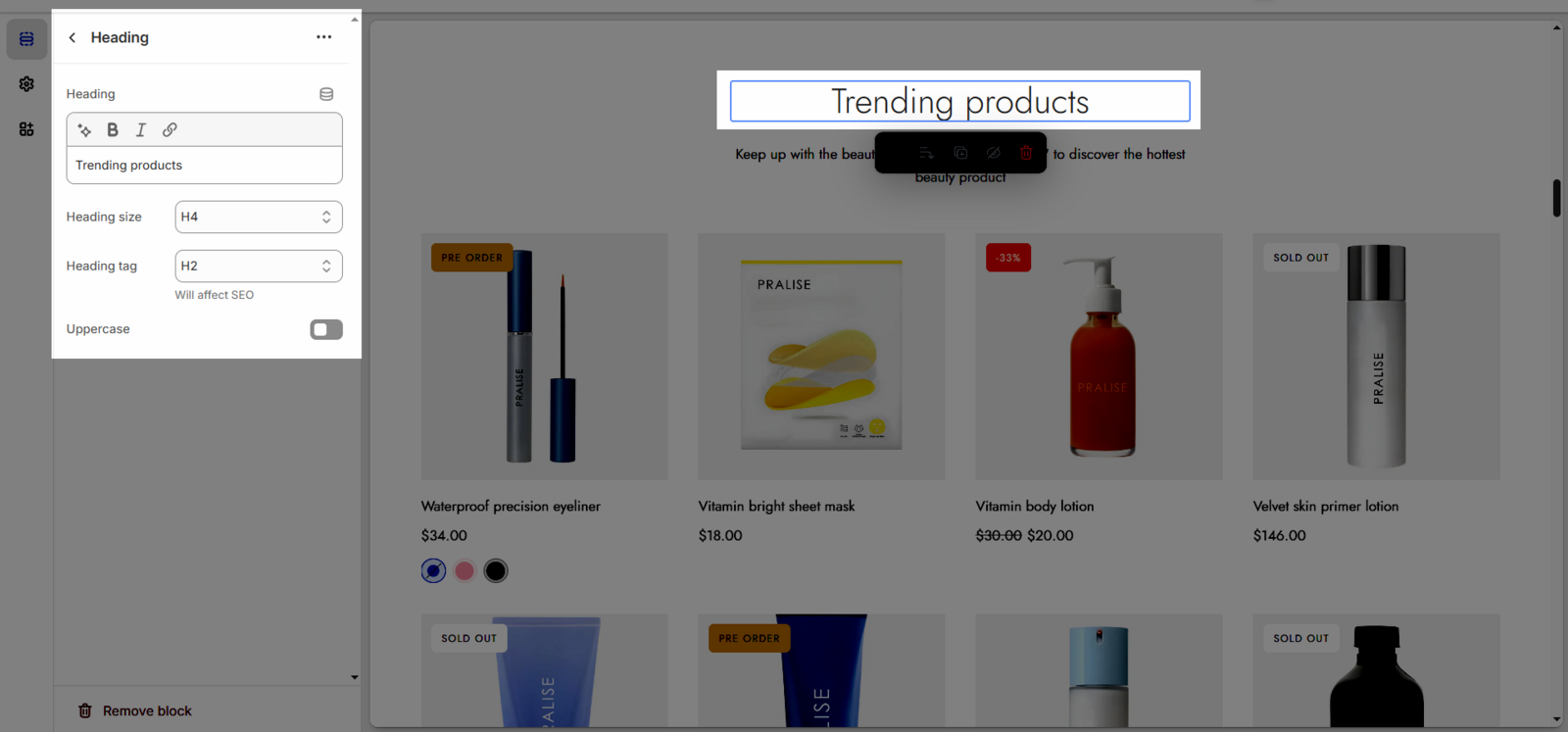Apply bold formatting to heading text
This screenshot has width=1568, height=732.
[x=113, y=129]
